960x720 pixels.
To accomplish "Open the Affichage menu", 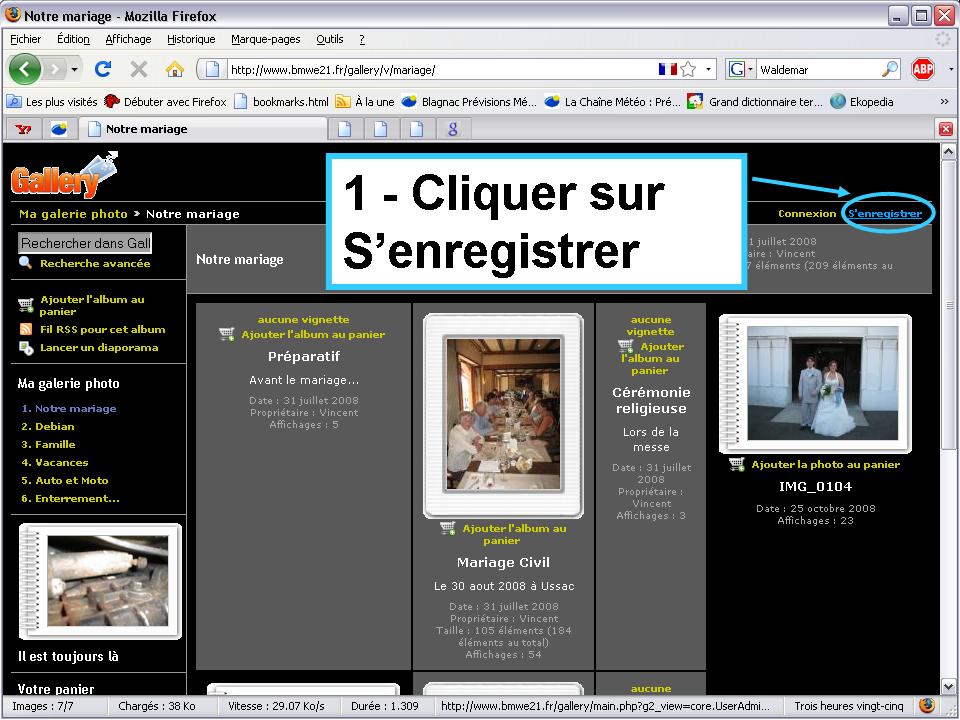I will tap(128, 39).
